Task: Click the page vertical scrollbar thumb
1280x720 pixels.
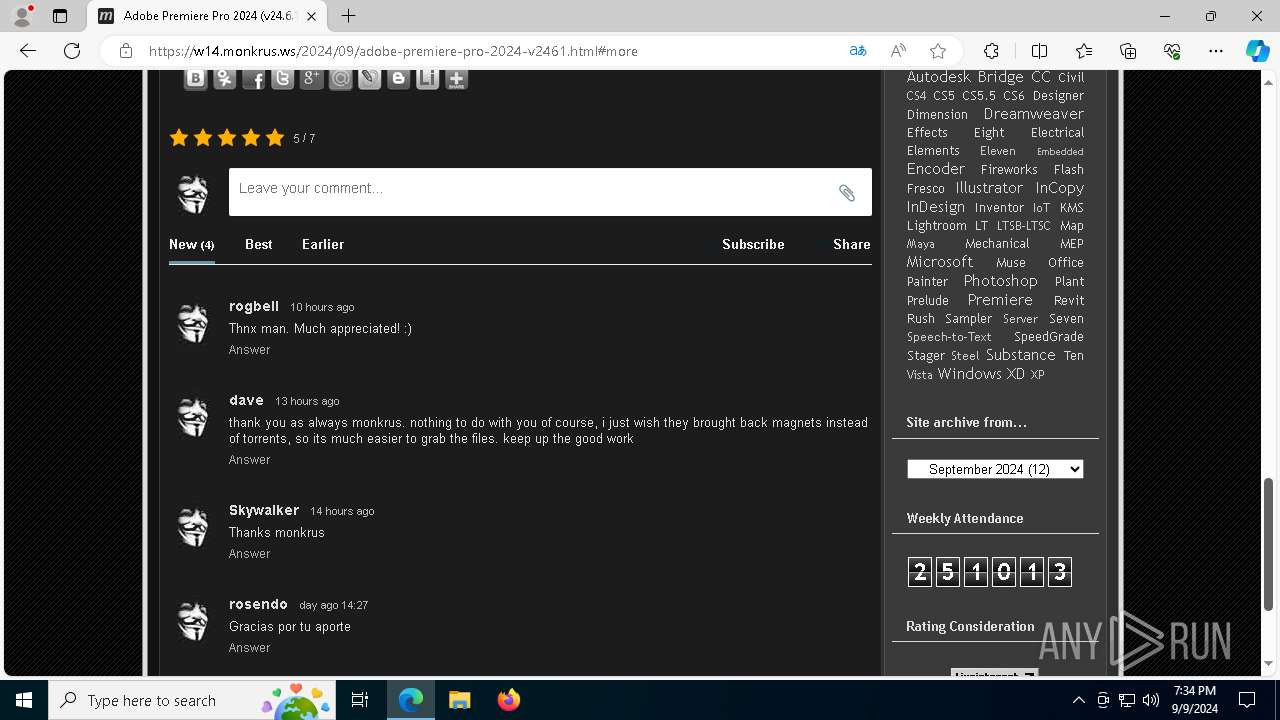Action: point(1269,544)
